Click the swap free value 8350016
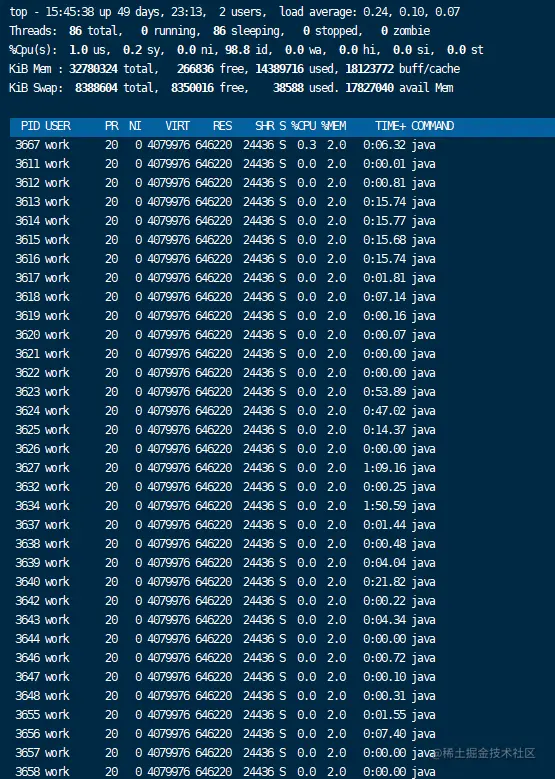 [x=193, y=88]
